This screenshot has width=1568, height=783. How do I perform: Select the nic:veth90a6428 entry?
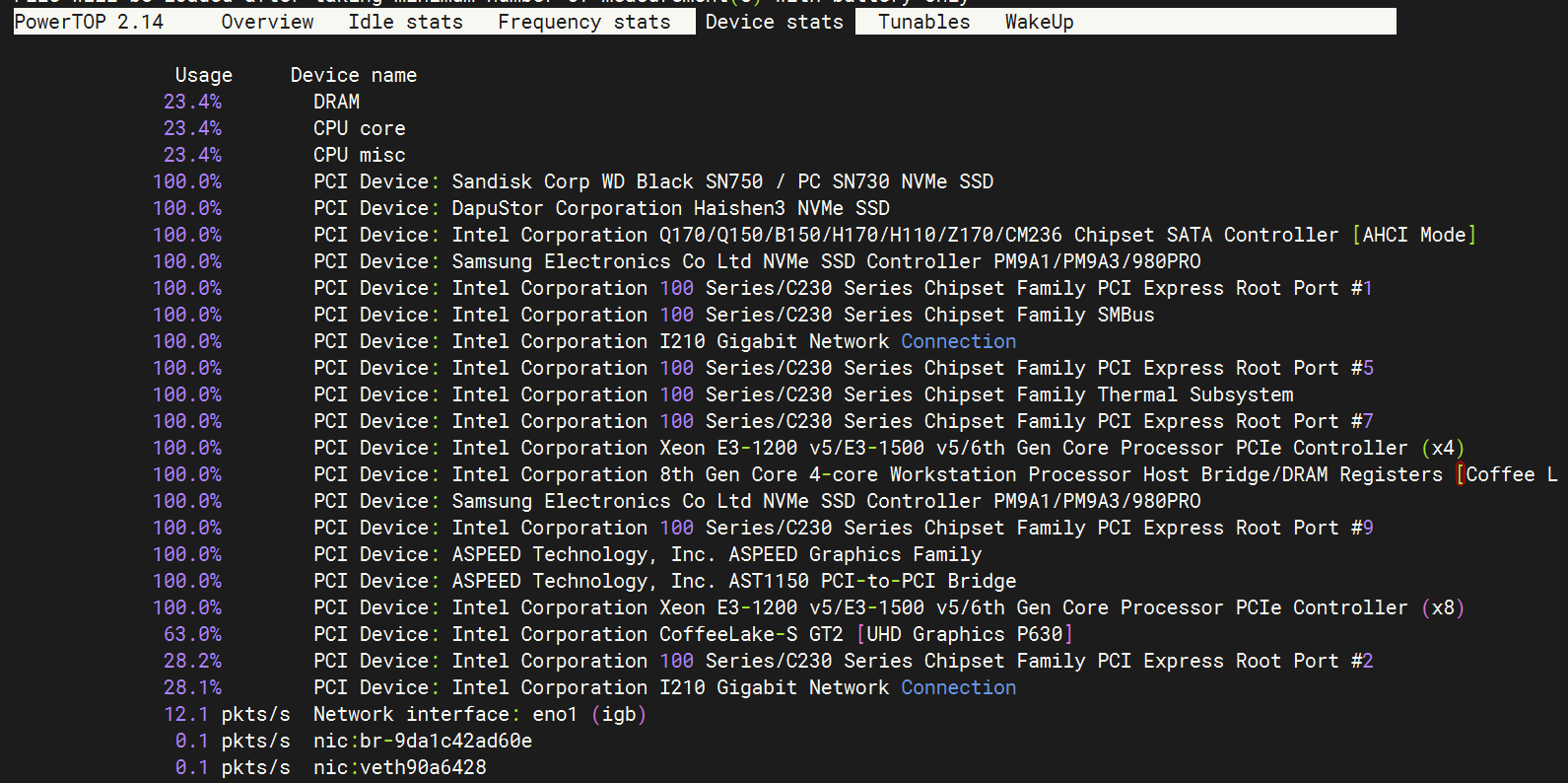coord(399,767)
